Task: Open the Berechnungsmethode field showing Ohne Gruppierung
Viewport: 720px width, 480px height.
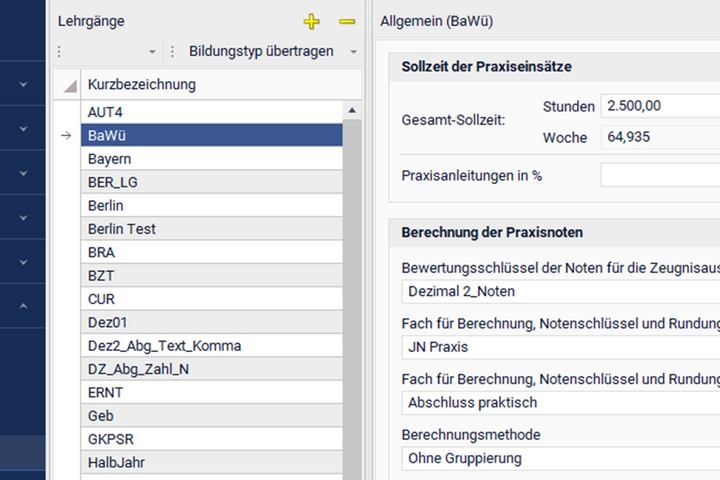Action: point(560,459)
